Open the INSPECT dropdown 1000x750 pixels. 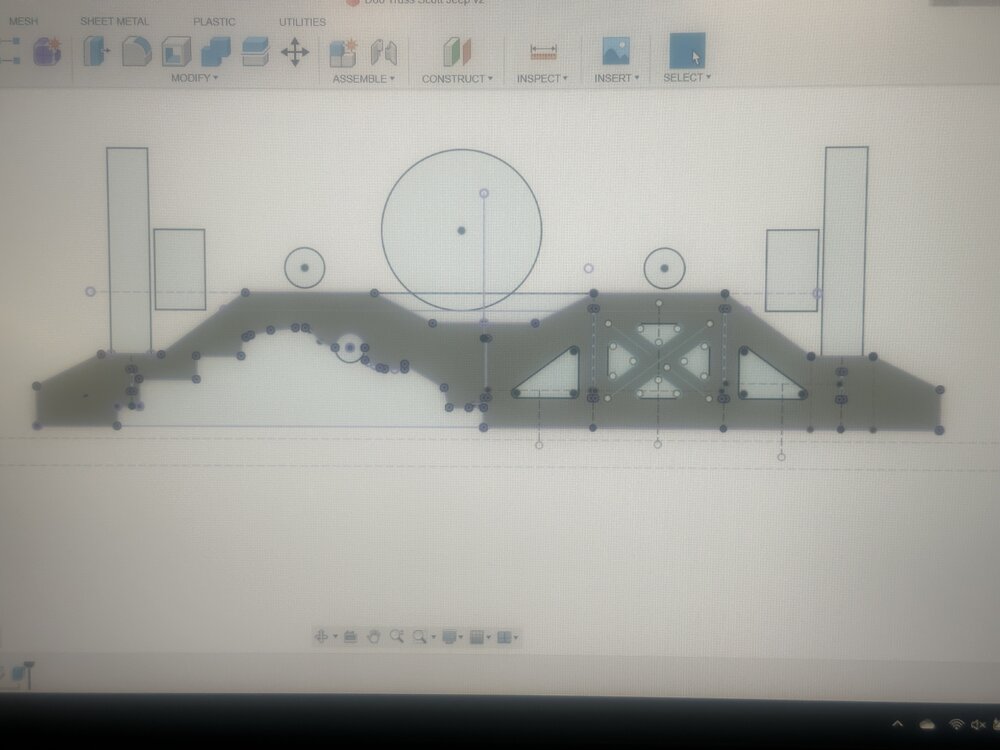(541, 78)
